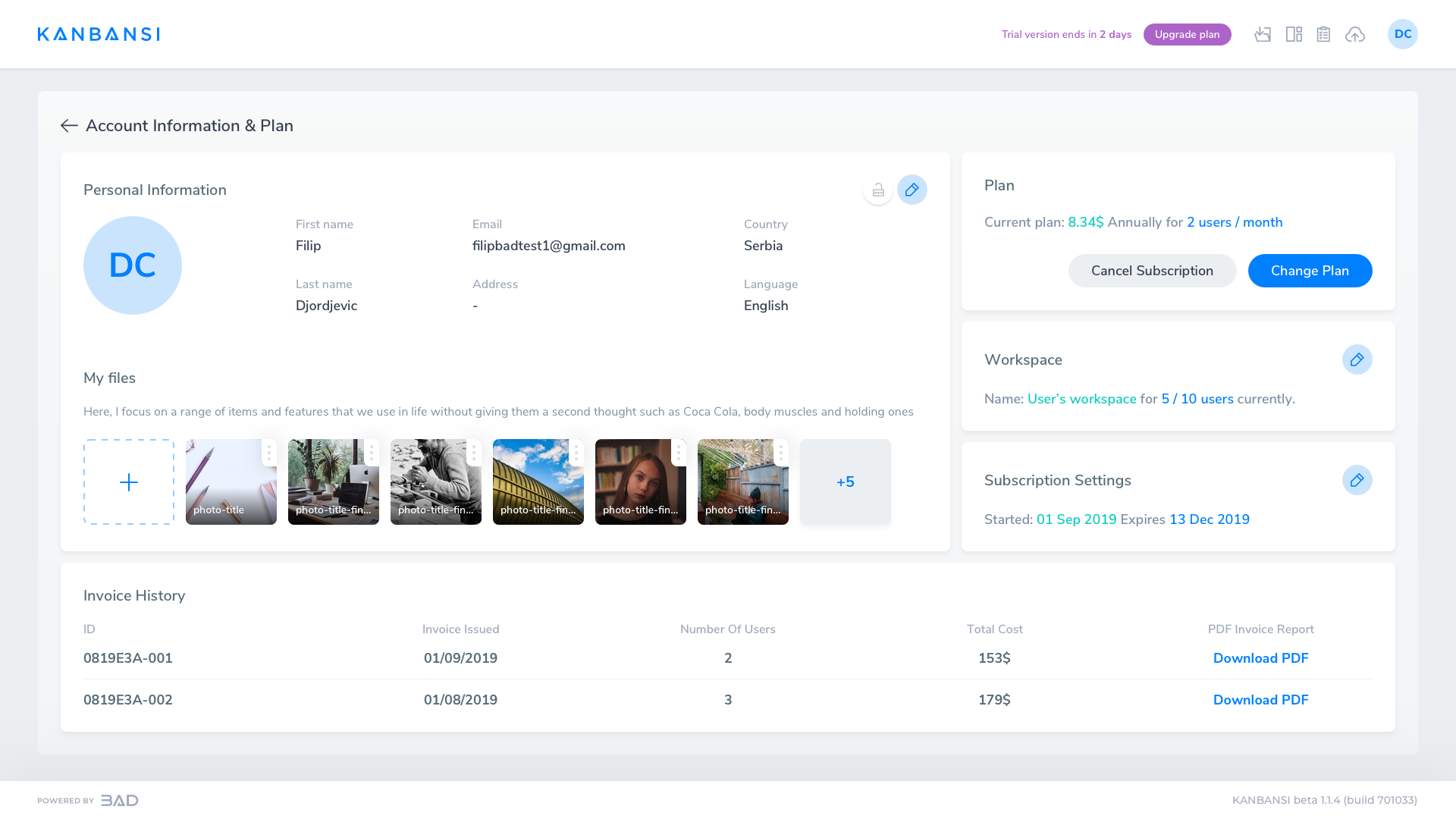Open the board layout icon in header
Viewport: 1456px width, 819px height.
1294,34
